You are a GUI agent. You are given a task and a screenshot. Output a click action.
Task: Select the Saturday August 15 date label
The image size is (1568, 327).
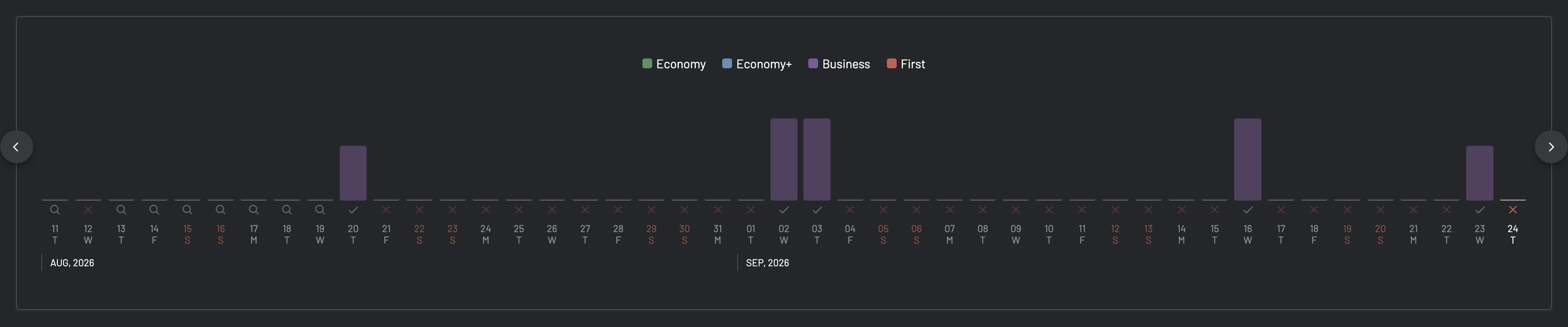188,234
